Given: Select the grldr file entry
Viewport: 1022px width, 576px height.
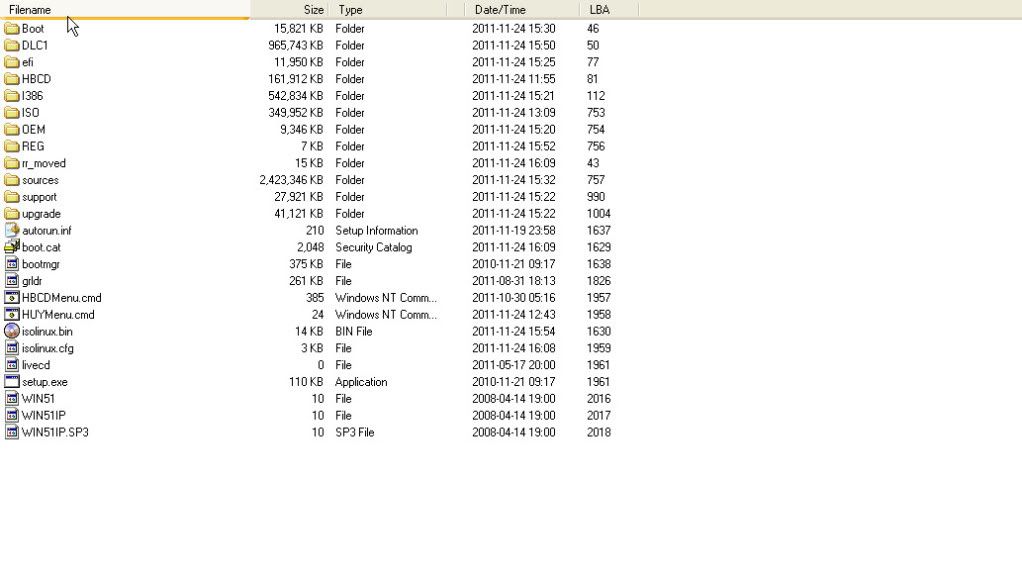Looking at the screenshot, I should point(308,281).
